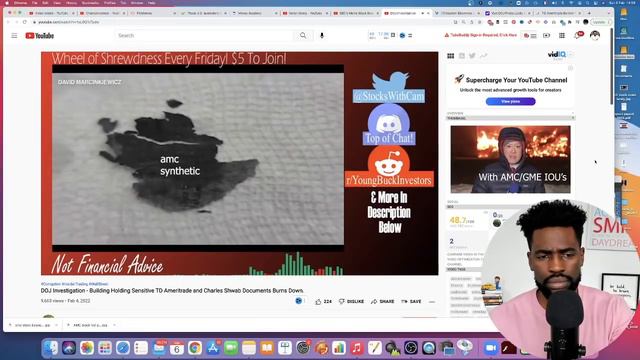The image size is (640, 360).
Task: Open the more actions ellipsis under video
Action: coord(432,302)
